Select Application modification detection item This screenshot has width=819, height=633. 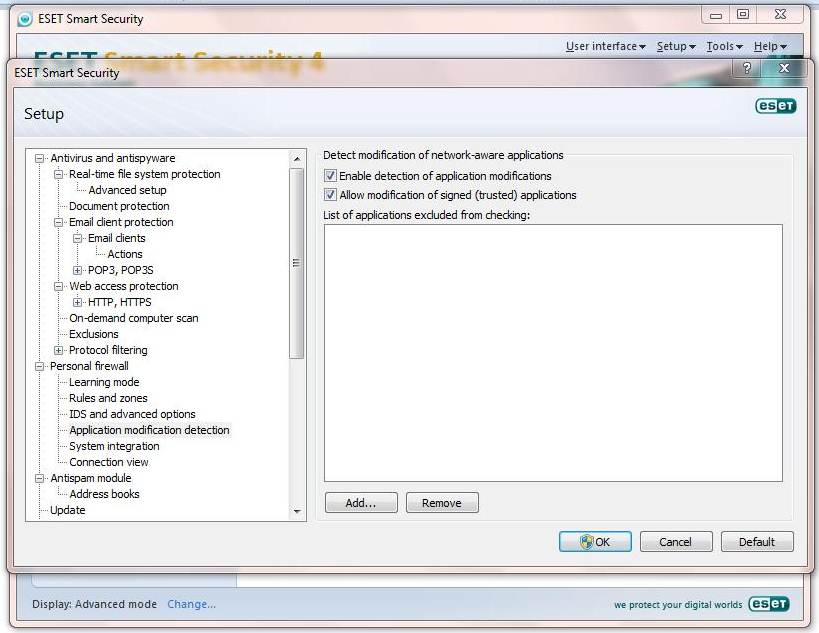coord(149,430)
